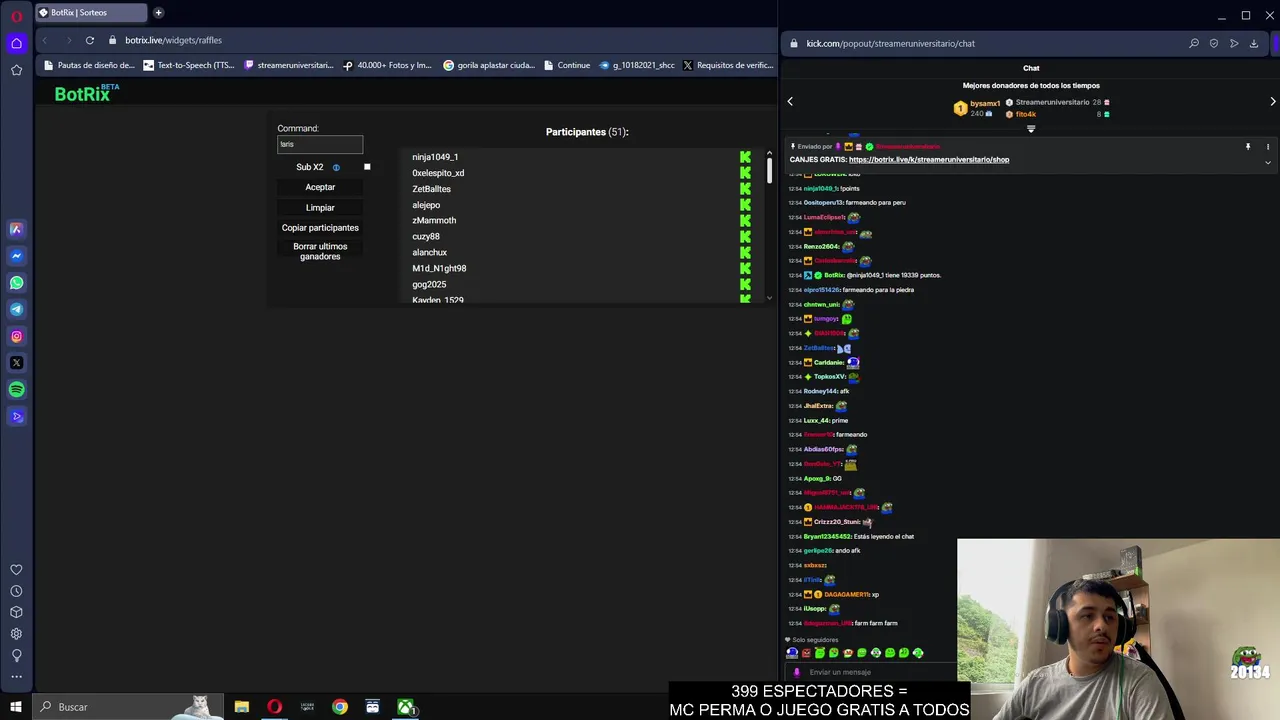Open '40.000+ Fotos y Im...' bookmark
Screen dimensions: 1280x720
click(x=388, y=65)
